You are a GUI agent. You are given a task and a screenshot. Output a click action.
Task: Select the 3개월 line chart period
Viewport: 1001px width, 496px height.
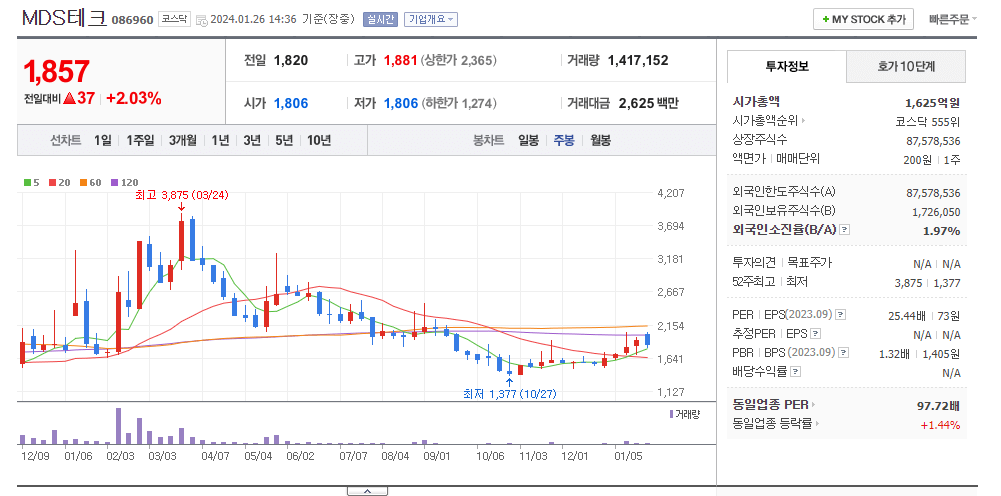(183, 140)
